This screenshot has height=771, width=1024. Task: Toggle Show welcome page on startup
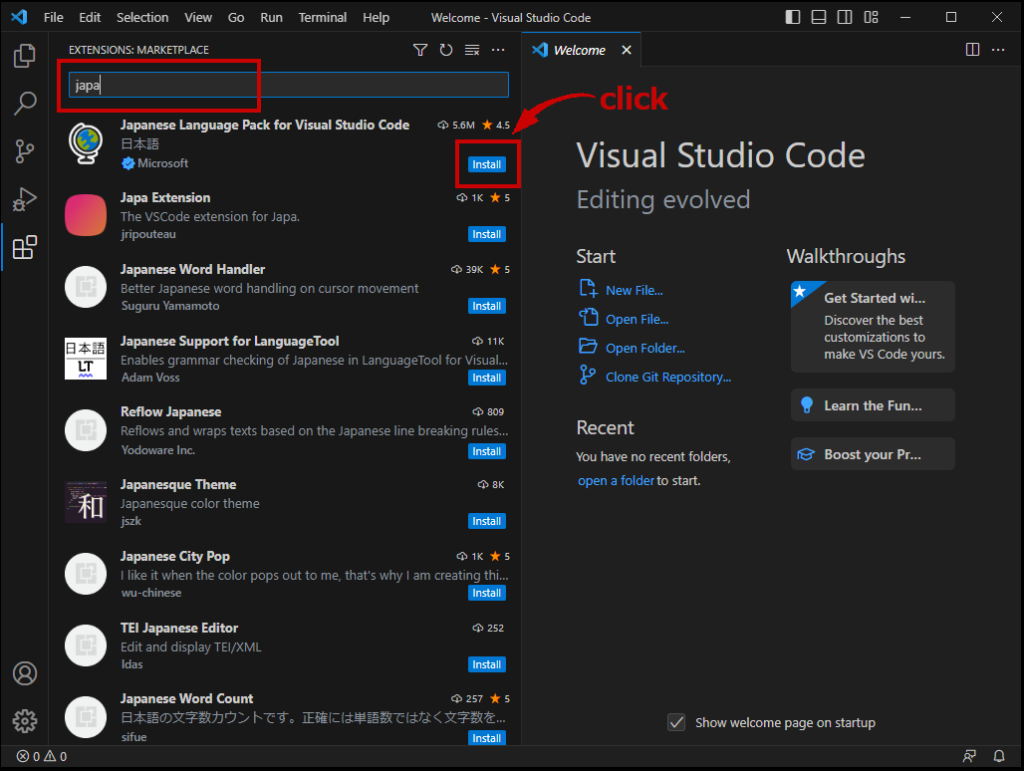[677, 722]
